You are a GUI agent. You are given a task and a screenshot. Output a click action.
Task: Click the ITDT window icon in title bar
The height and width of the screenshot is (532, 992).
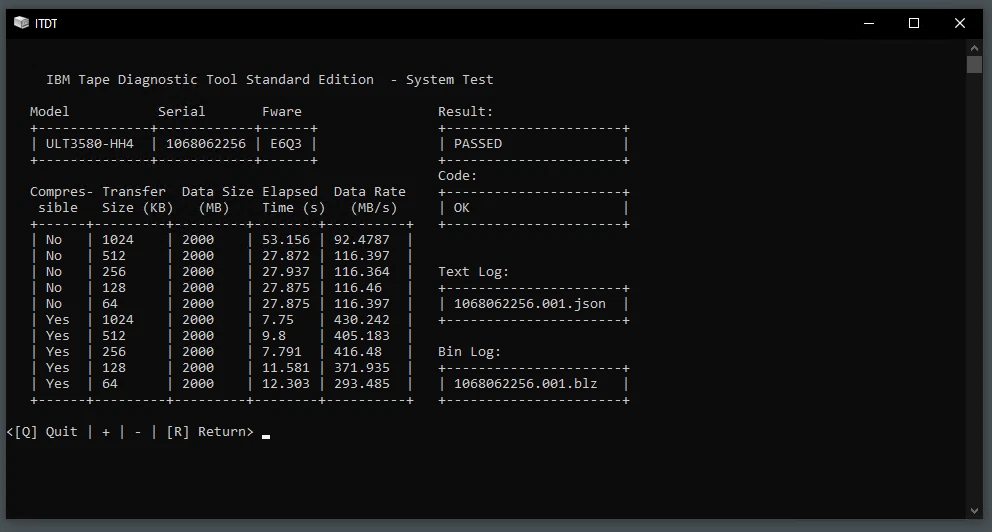(x=22, y=23)
